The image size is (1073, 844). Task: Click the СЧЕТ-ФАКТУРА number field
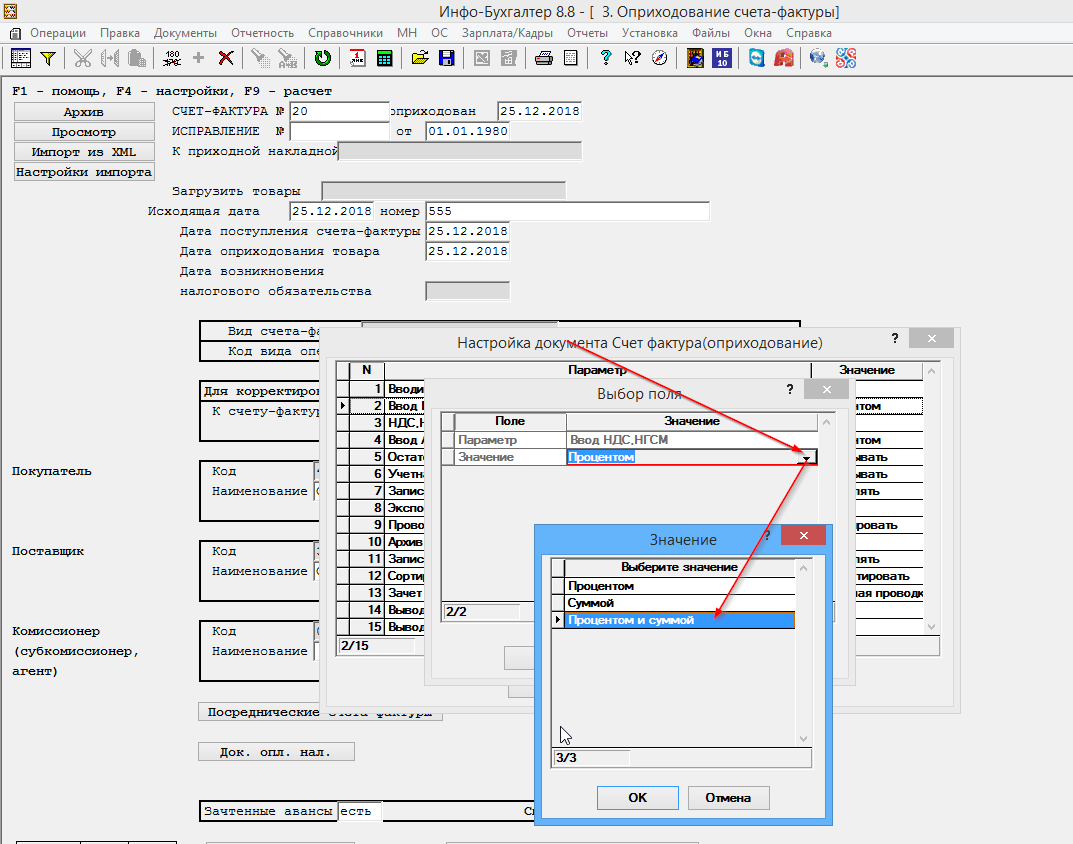(x=339, y=112)
